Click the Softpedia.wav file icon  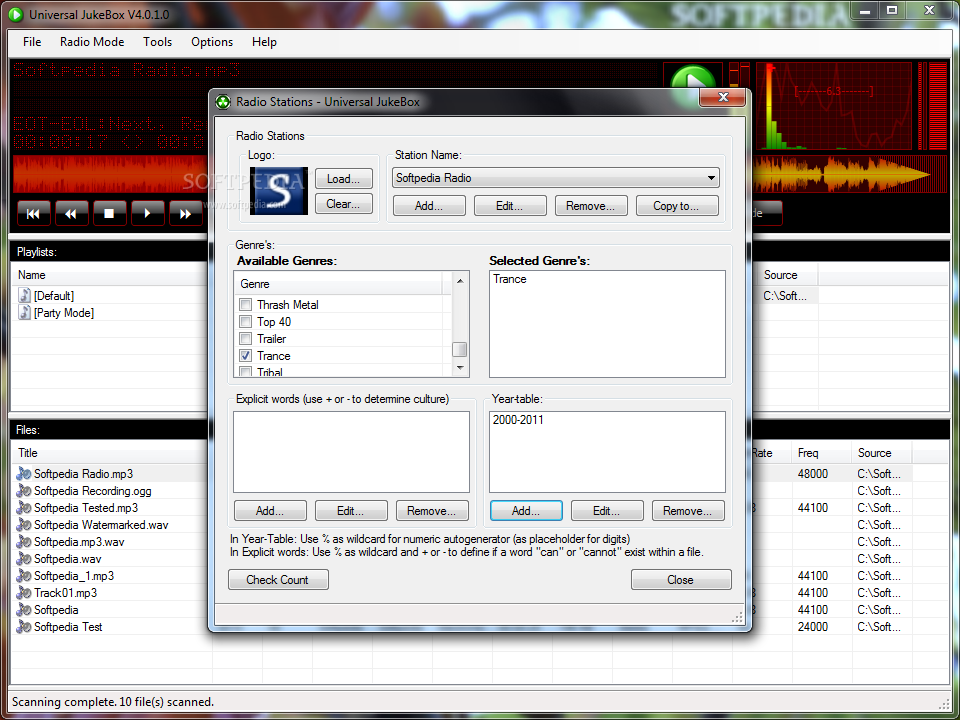click(24, 558)
